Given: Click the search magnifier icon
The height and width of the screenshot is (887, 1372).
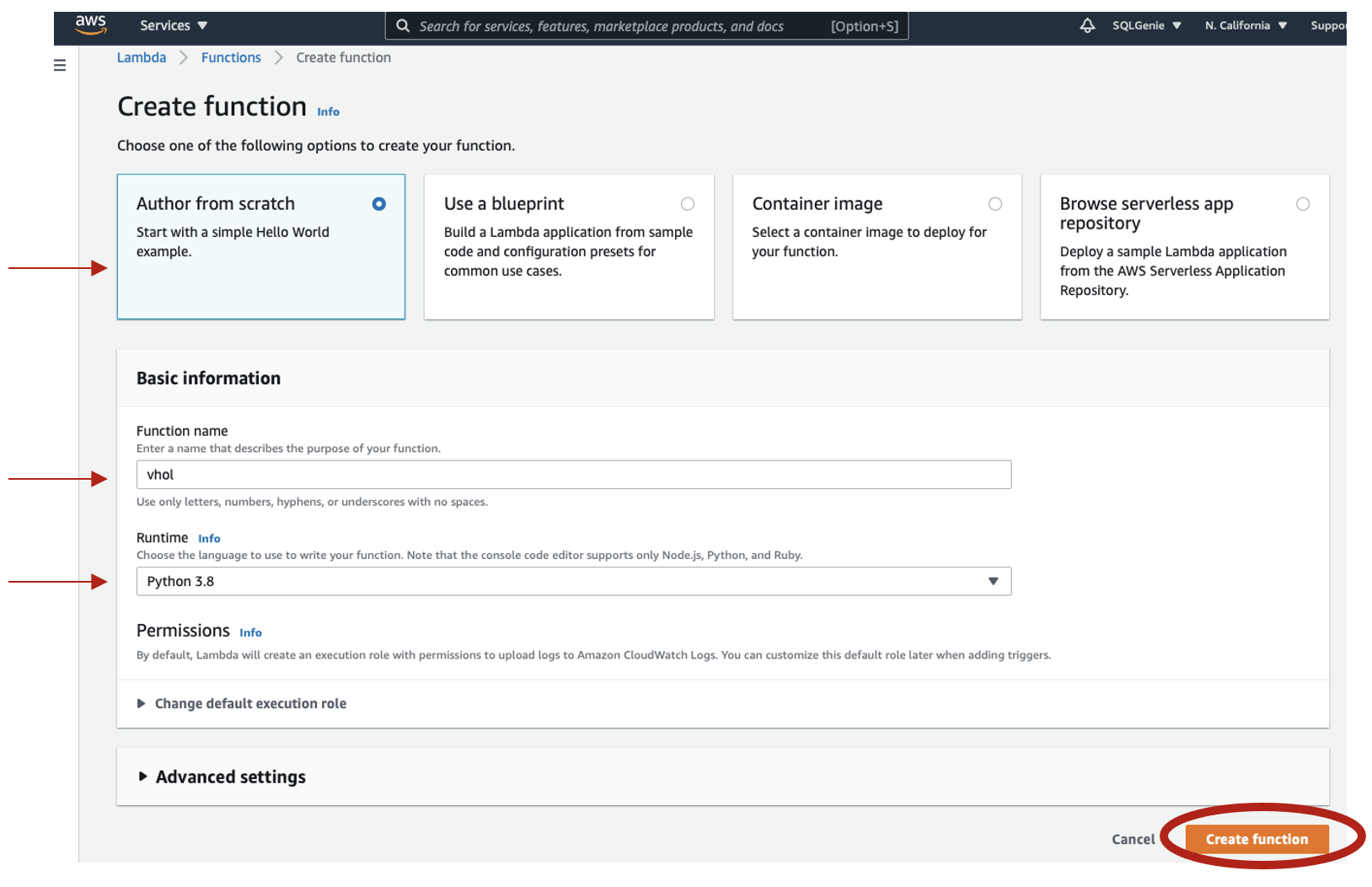Looking at the screenshot, I should 403,26.
